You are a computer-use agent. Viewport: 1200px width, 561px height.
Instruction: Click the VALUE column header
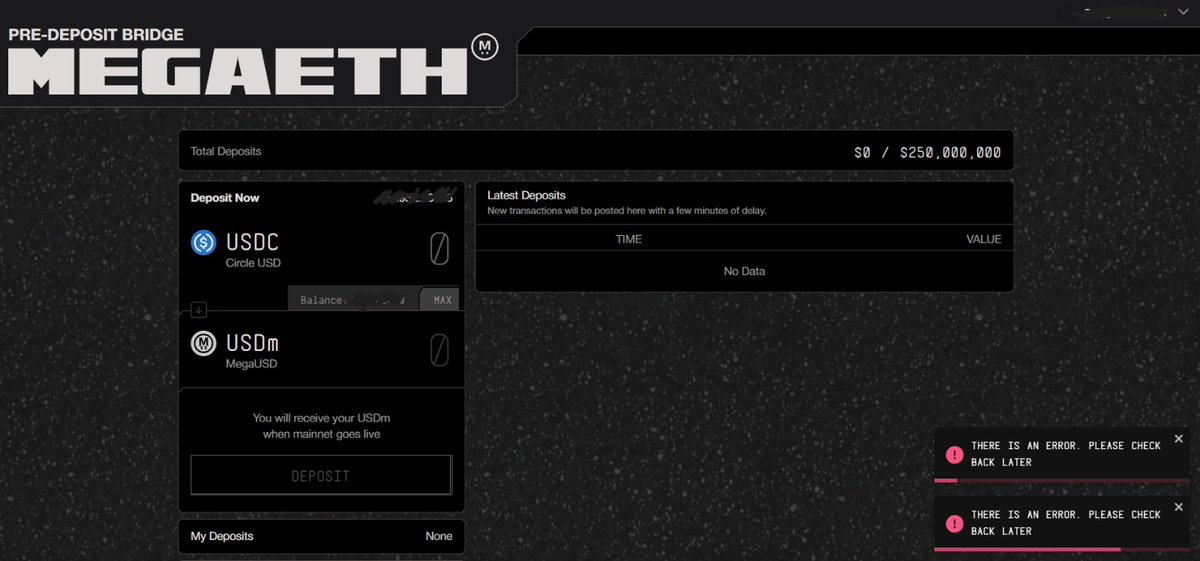(983, 240)
